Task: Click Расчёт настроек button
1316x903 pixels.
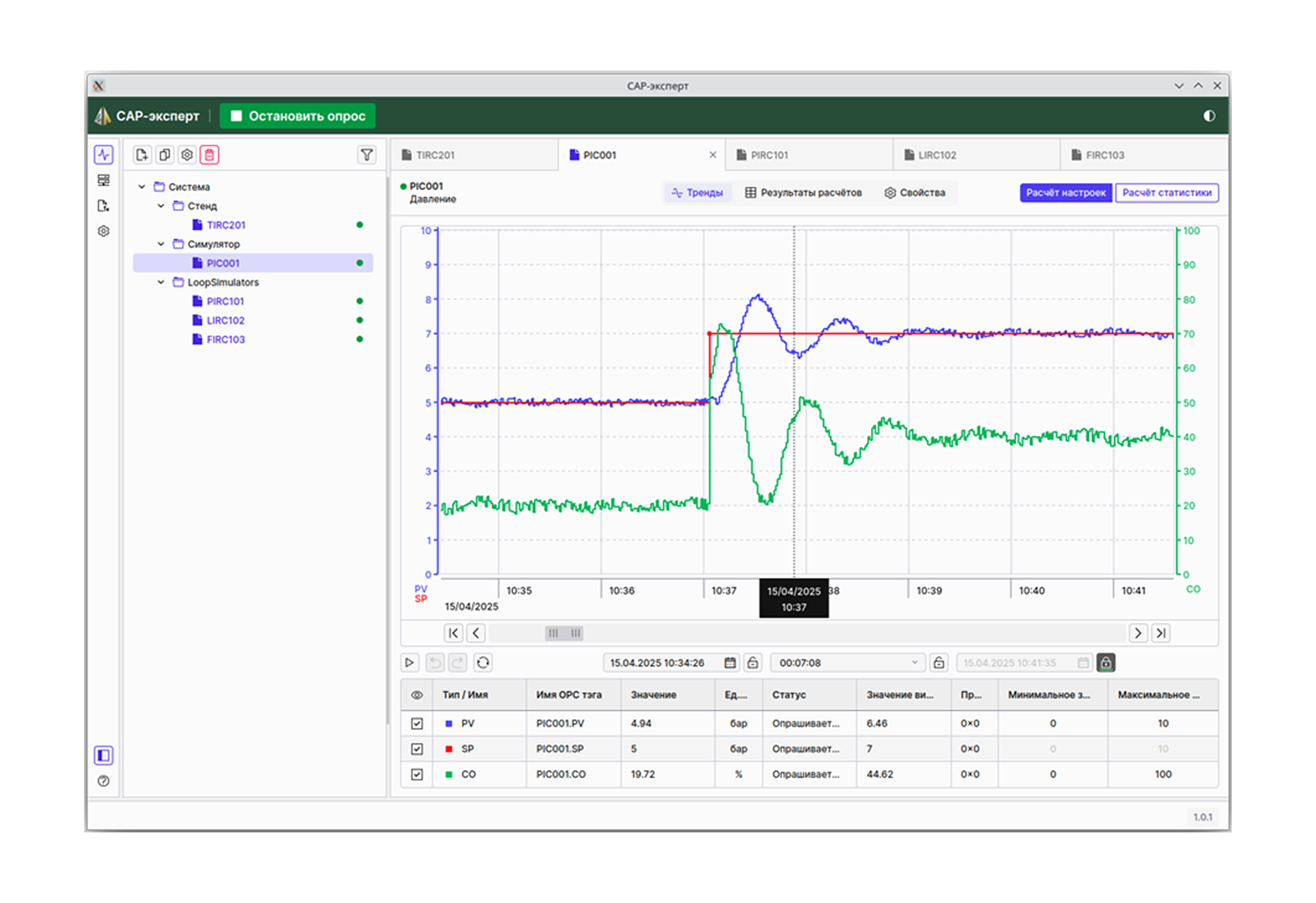Action: pyautogui.click(x=1066, y=193)
